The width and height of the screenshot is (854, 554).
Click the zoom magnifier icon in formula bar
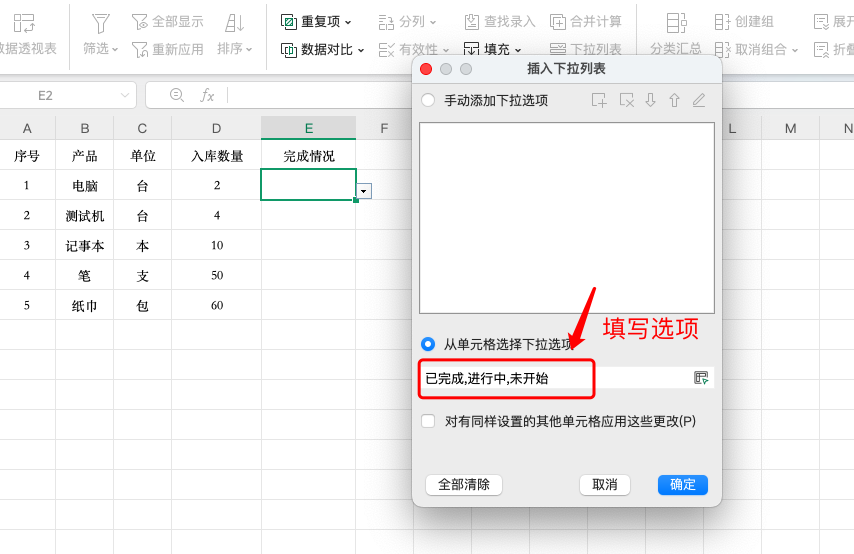coord(176,95)
